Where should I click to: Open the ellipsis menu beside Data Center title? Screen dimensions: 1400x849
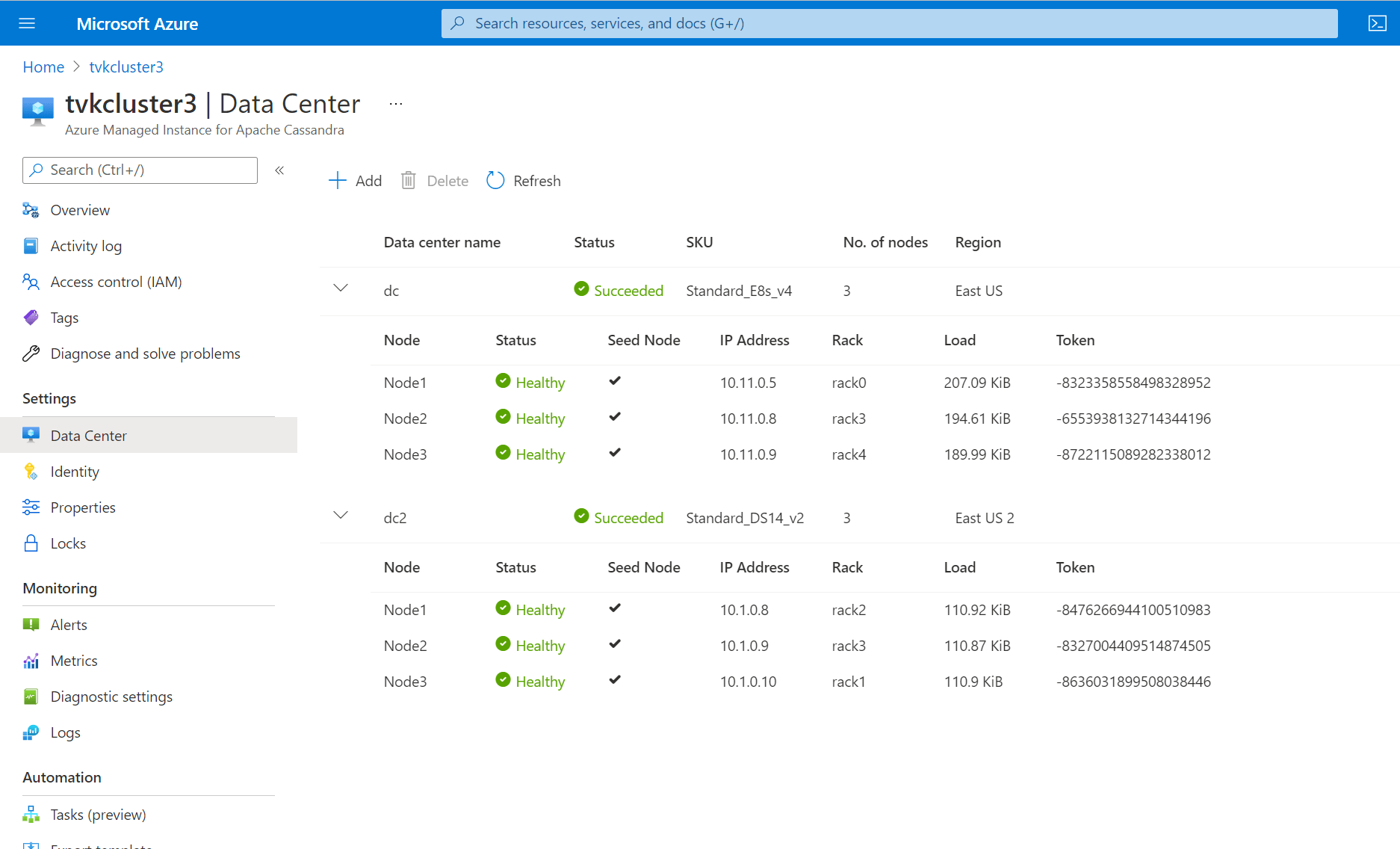[395, 103]
